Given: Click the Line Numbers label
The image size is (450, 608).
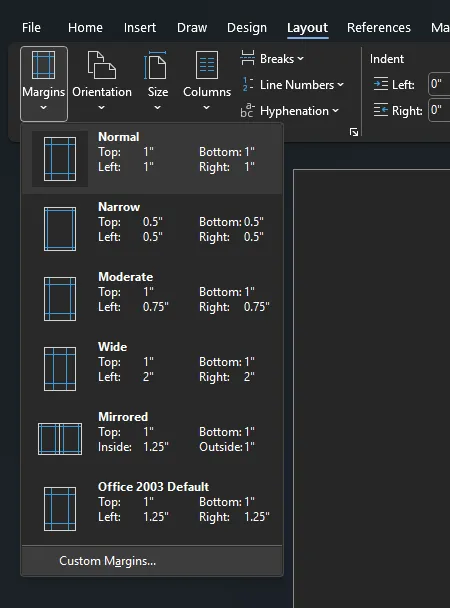Looking at the screenshot, I should coord(297,85).
